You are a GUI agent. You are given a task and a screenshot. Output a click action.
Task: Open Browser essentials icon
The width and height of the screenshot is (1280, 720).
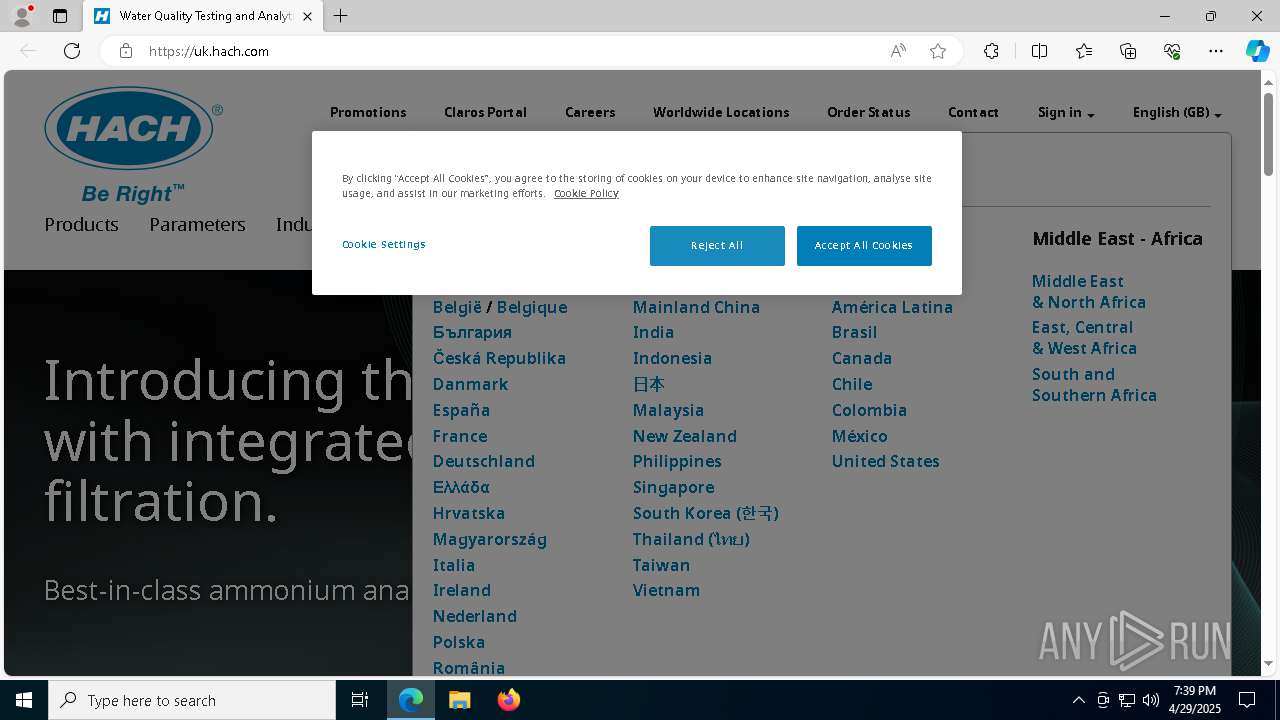tap(1172, 51)
